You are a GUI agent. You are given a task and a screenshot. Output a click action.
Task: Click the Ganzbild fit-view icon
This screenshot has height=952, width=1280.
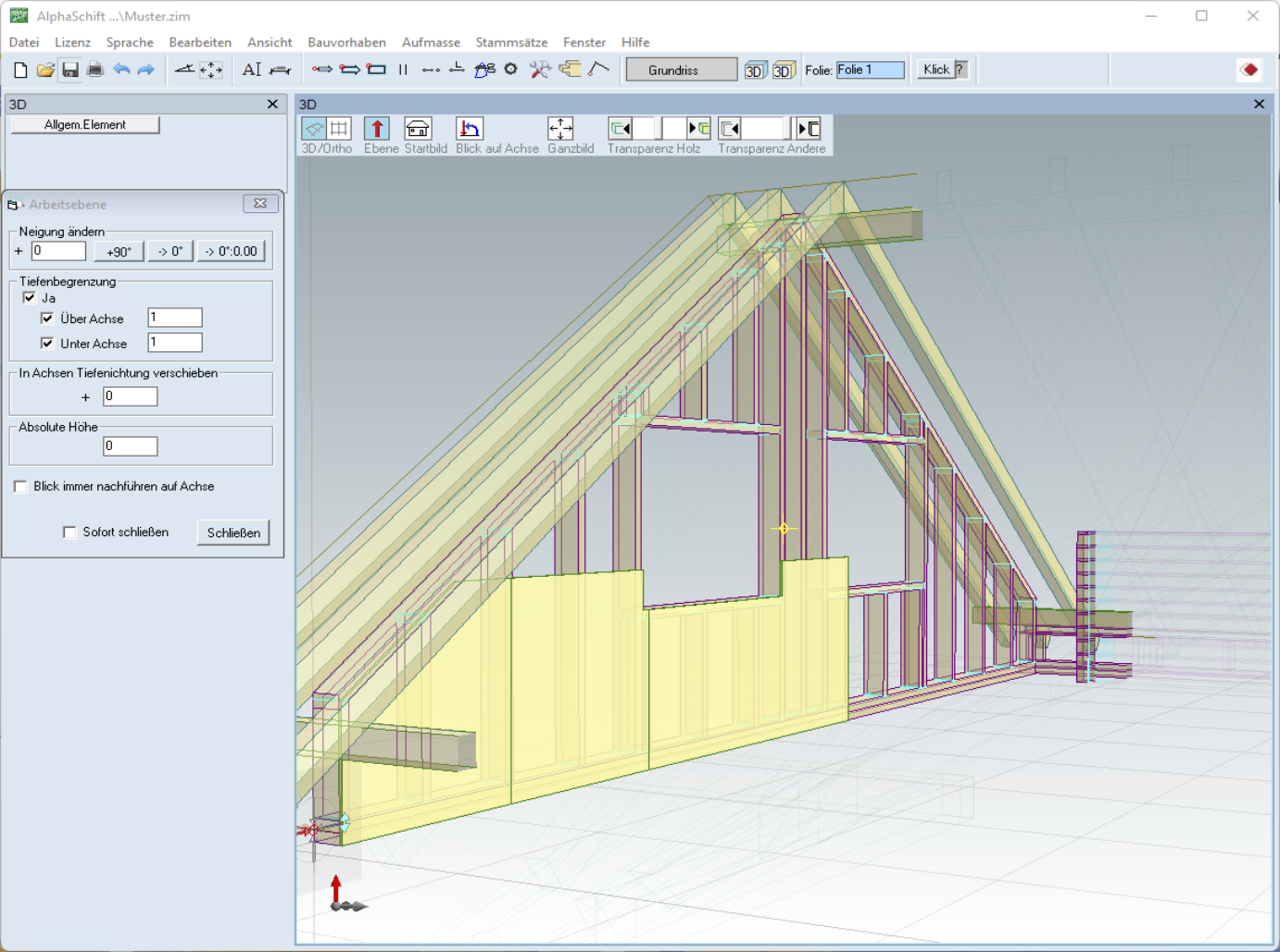pos(560,129)
